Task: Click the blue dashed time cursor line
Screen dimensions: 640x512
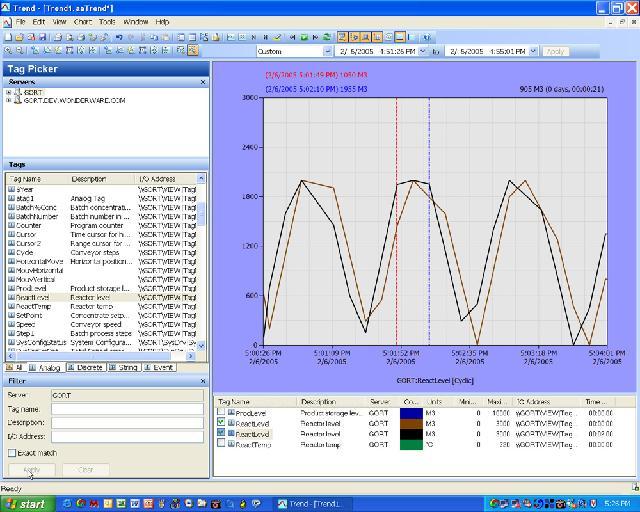Action: tap(429, 220)
